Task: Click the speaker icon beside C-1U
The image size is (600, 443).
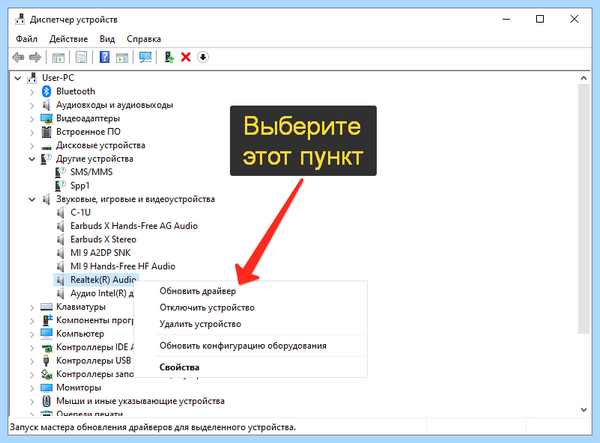Action: (x=60, y=213)
